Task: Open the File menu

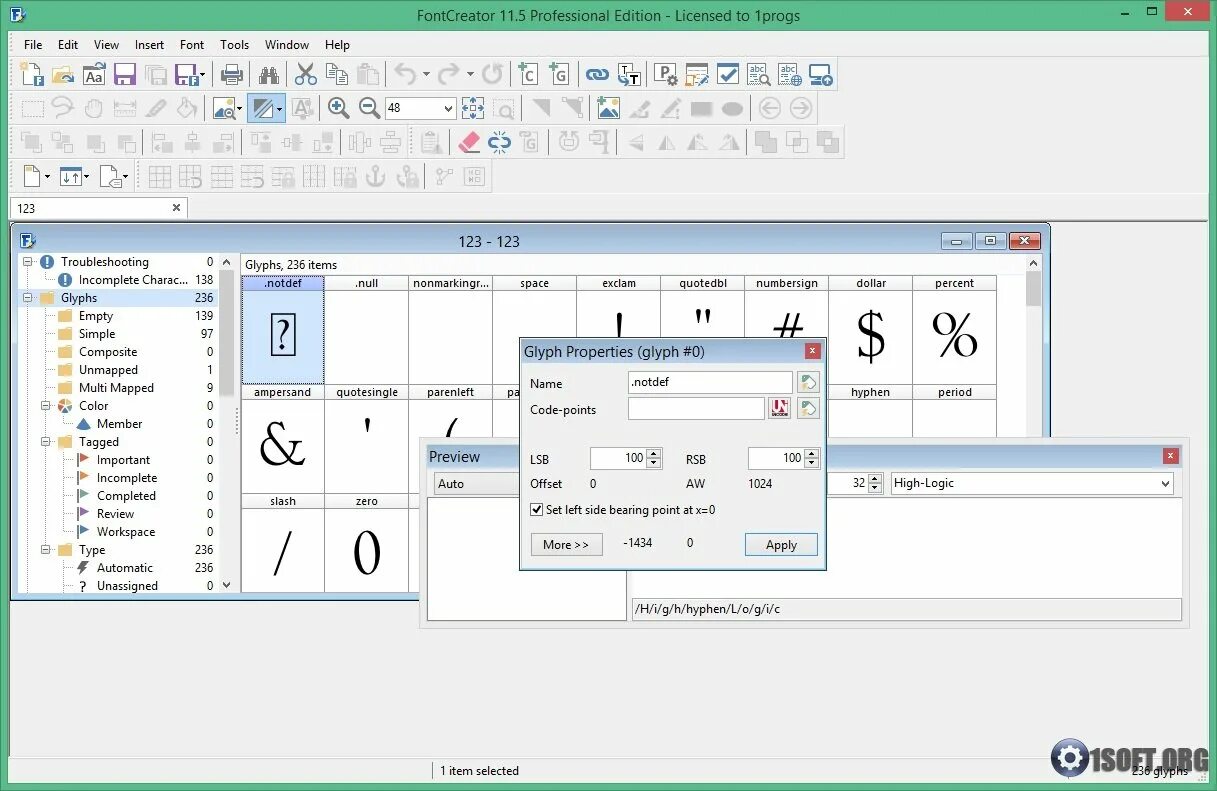Action: click(33, 44)
